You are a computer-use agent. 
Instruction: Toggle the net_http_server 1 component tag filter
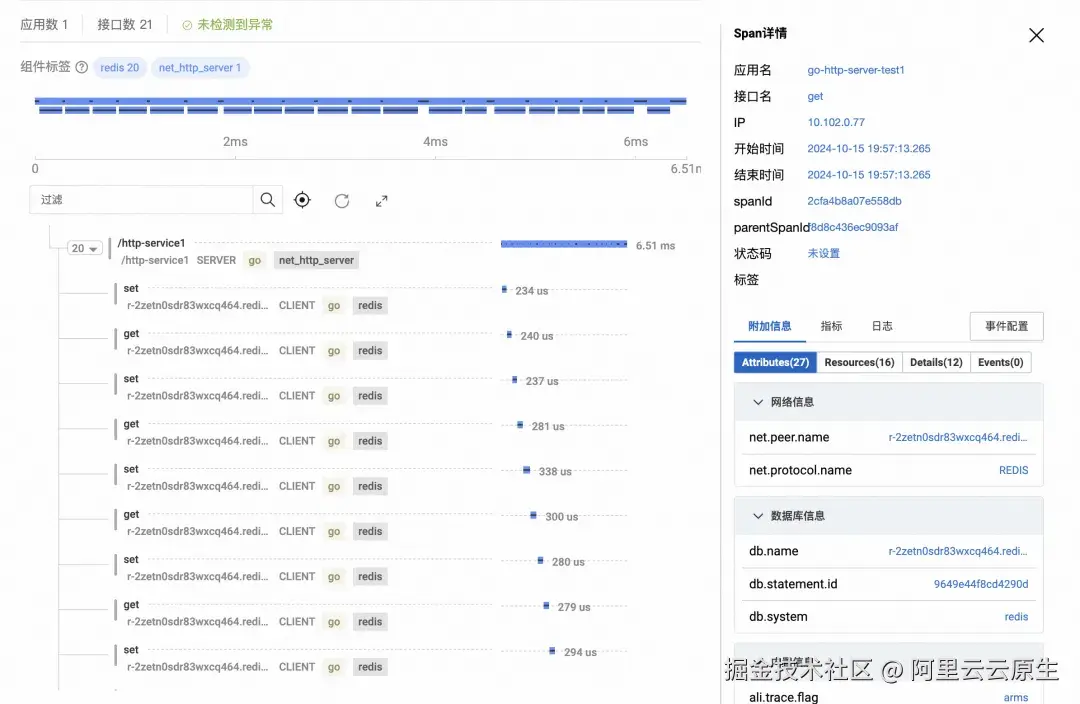click(199, 67)
